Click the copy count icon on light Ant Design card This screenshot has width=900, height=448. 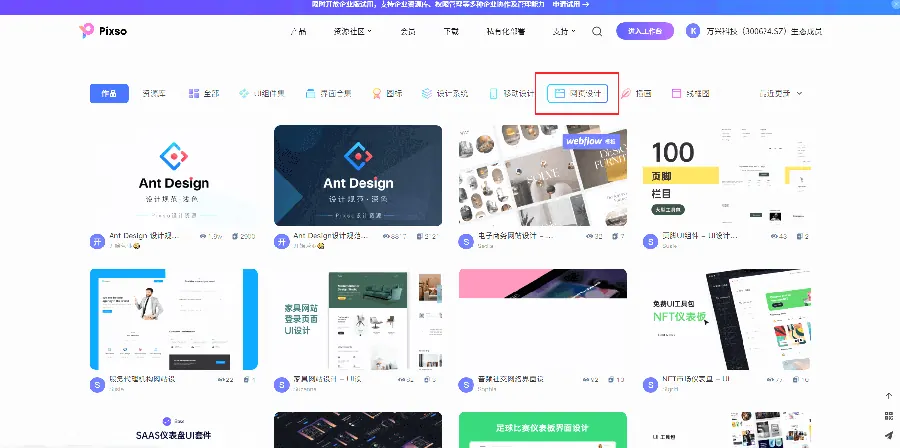coord(235,236)
